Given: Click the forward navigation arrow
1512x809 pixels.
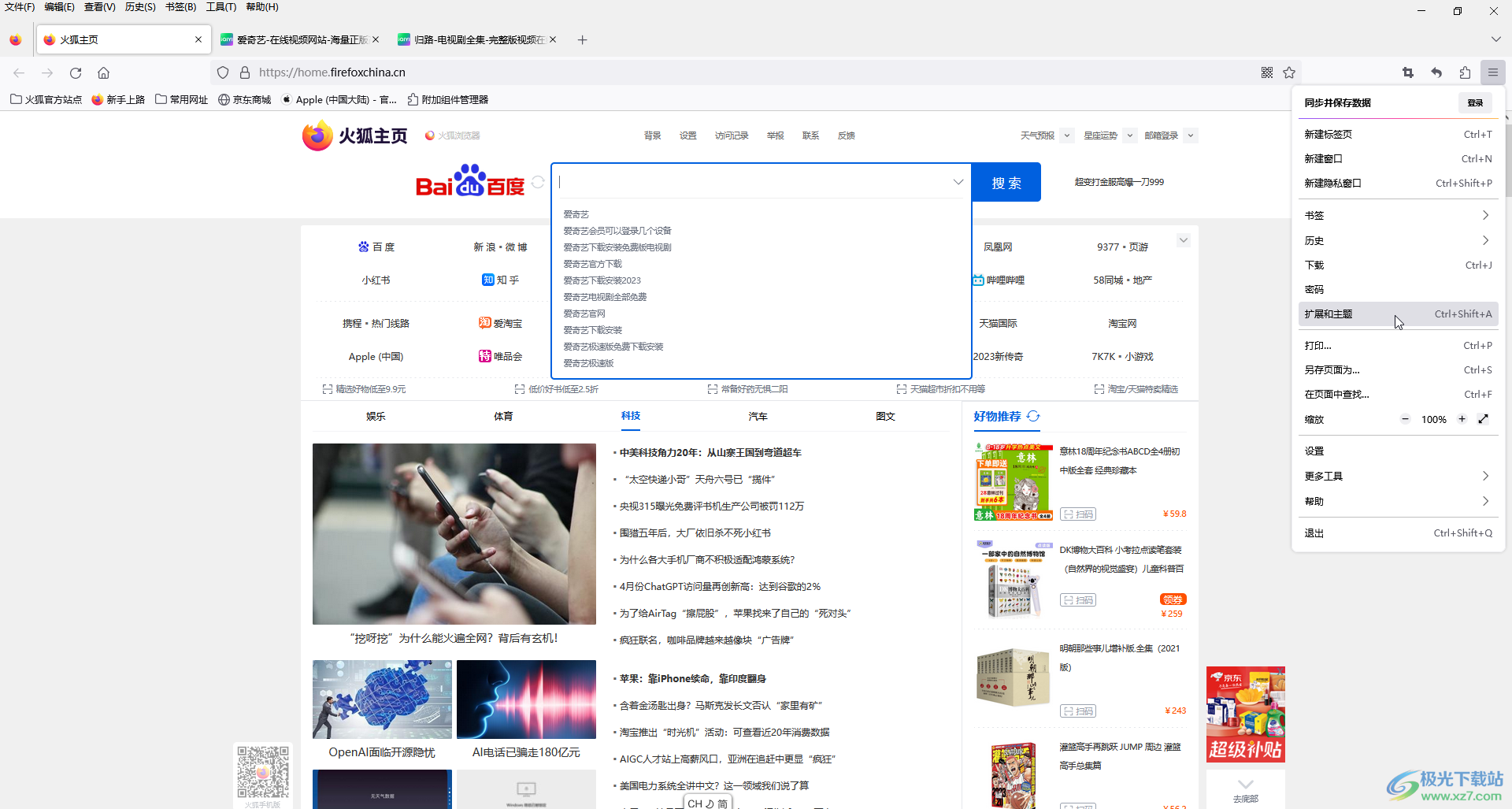Looking at the screenshot, I should 47,72.
